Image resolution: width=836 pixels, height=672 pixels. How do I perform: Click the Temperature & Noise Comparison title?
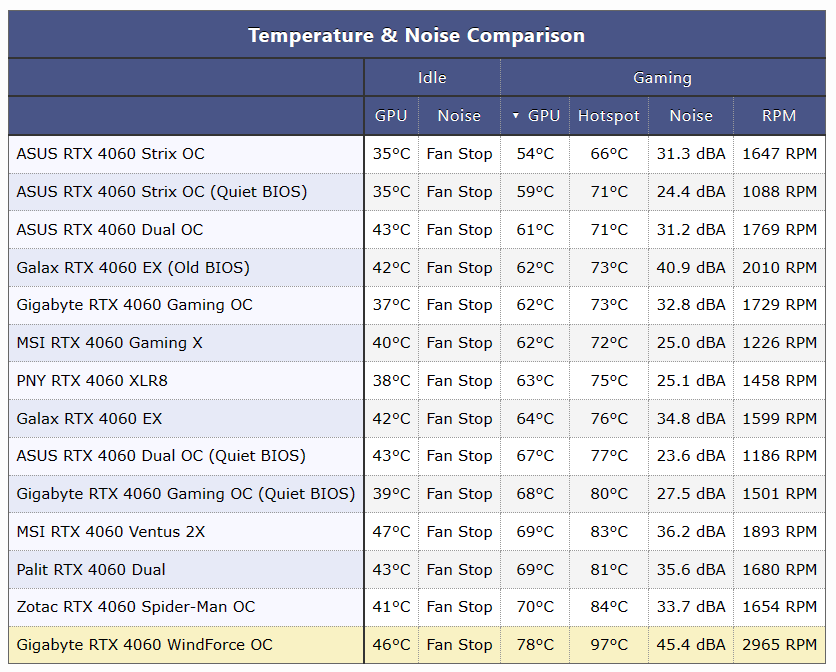416,36
